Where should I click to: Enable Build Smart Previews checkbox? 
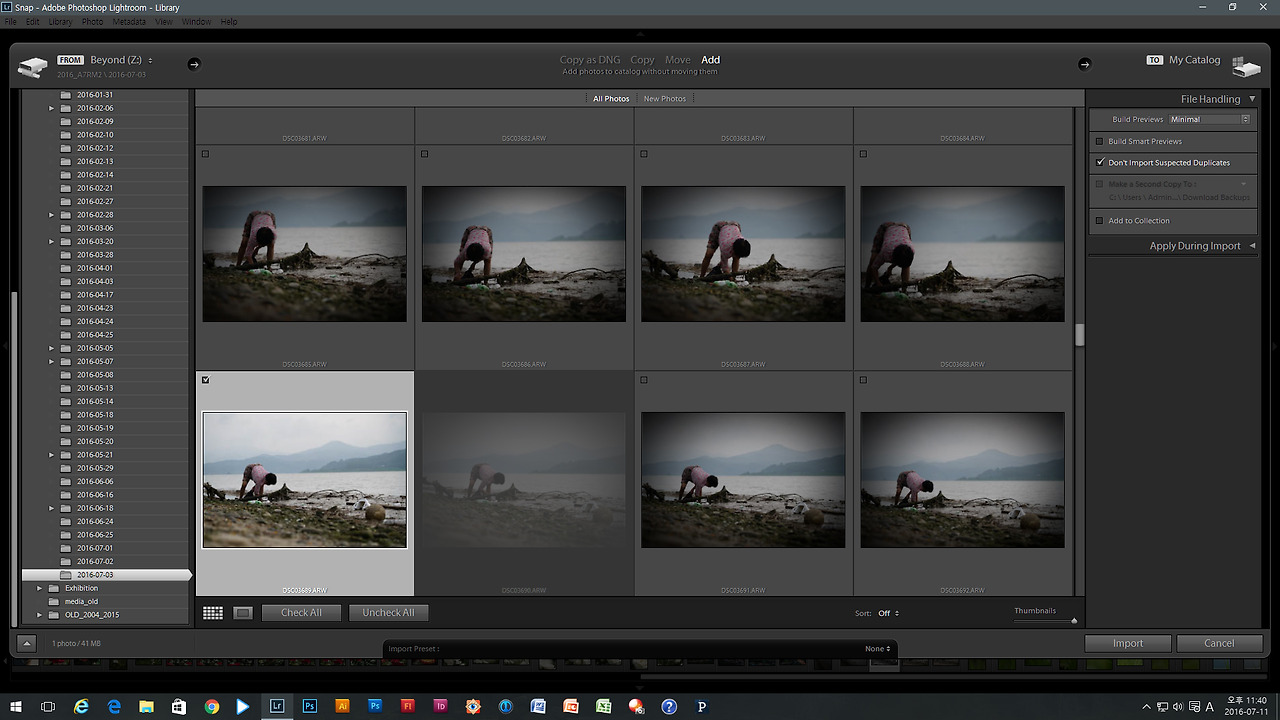pyautogui.click(x=1100, y=142)
